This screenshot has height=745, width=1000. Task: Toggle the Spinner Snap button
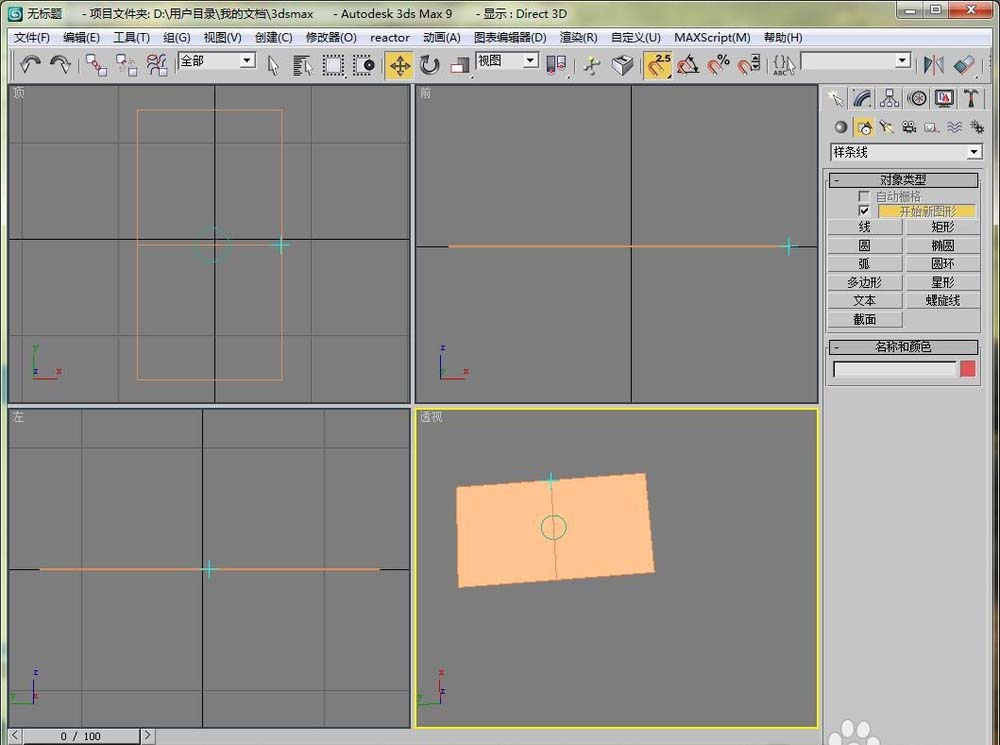click(x=749, y=65)
